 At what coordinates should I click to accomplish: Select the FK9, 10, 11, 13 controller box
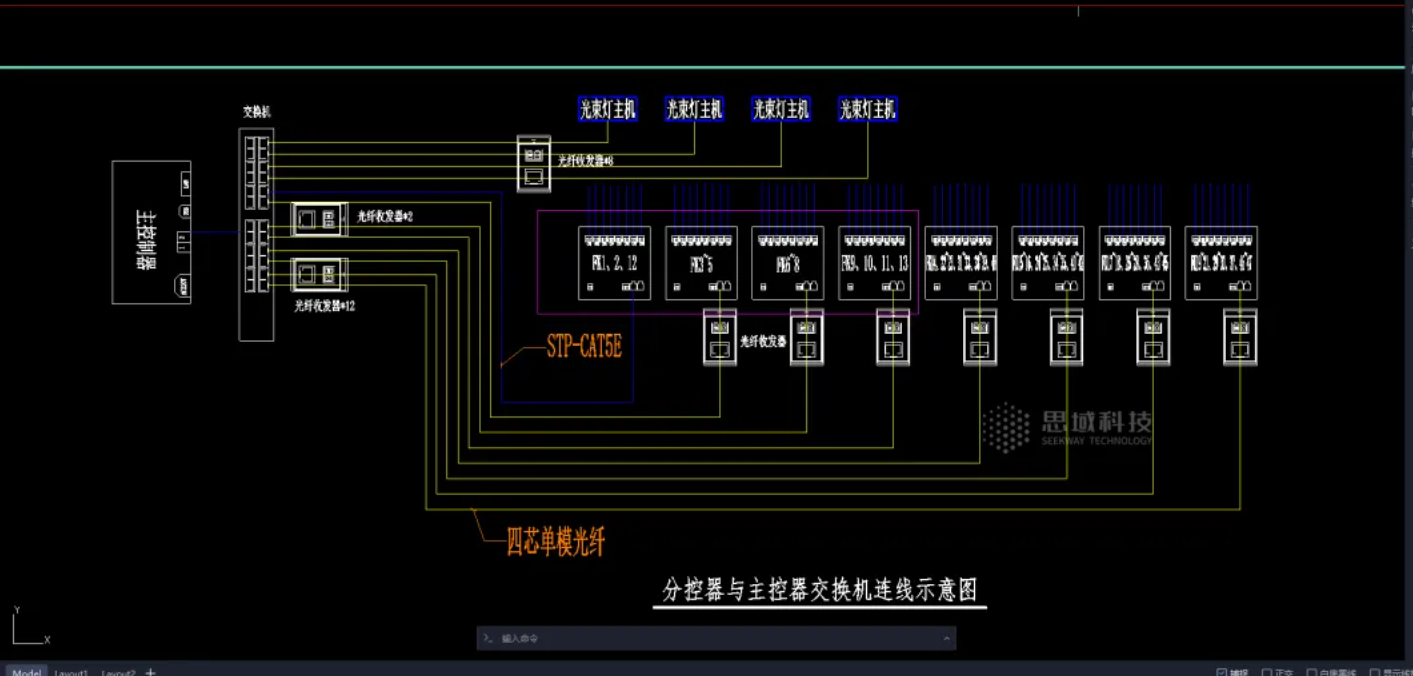click(875, 263)
